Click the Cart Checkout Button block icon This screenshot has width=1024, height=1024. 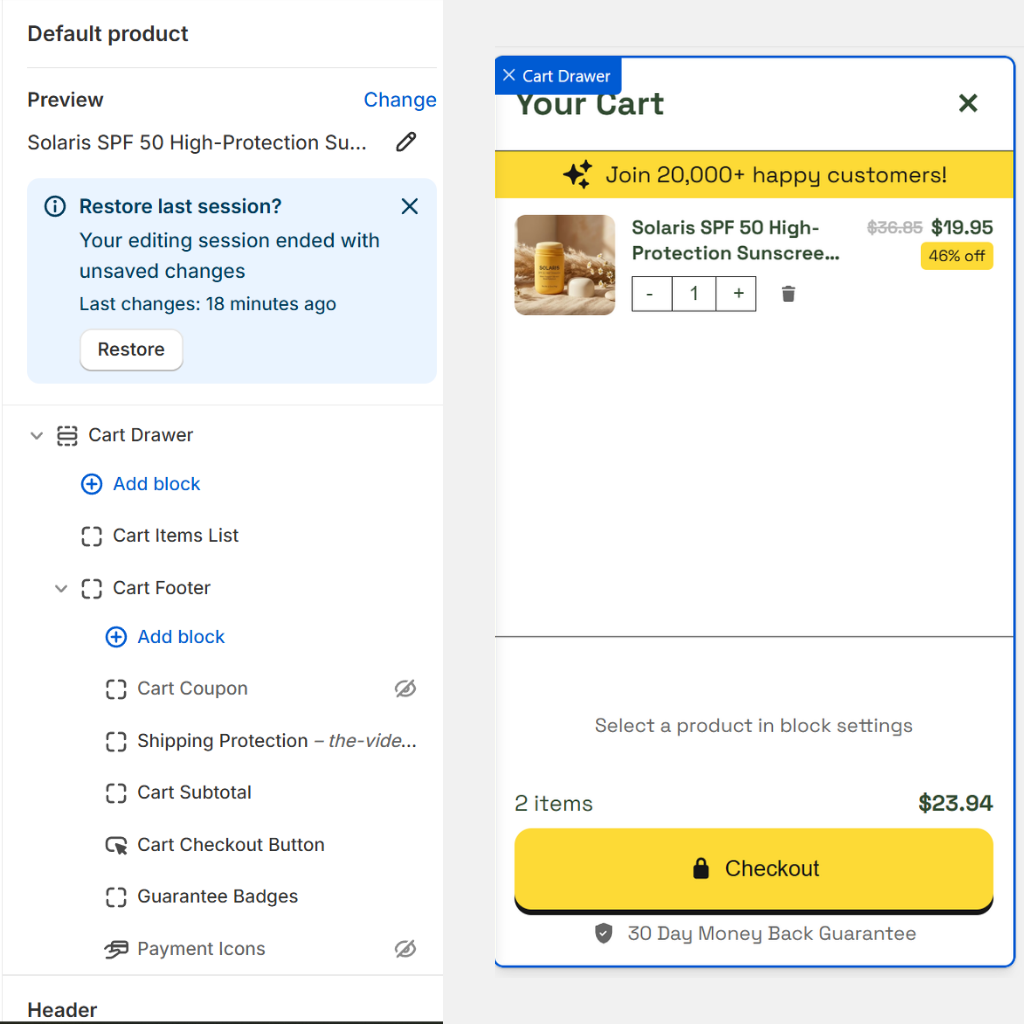116,845
